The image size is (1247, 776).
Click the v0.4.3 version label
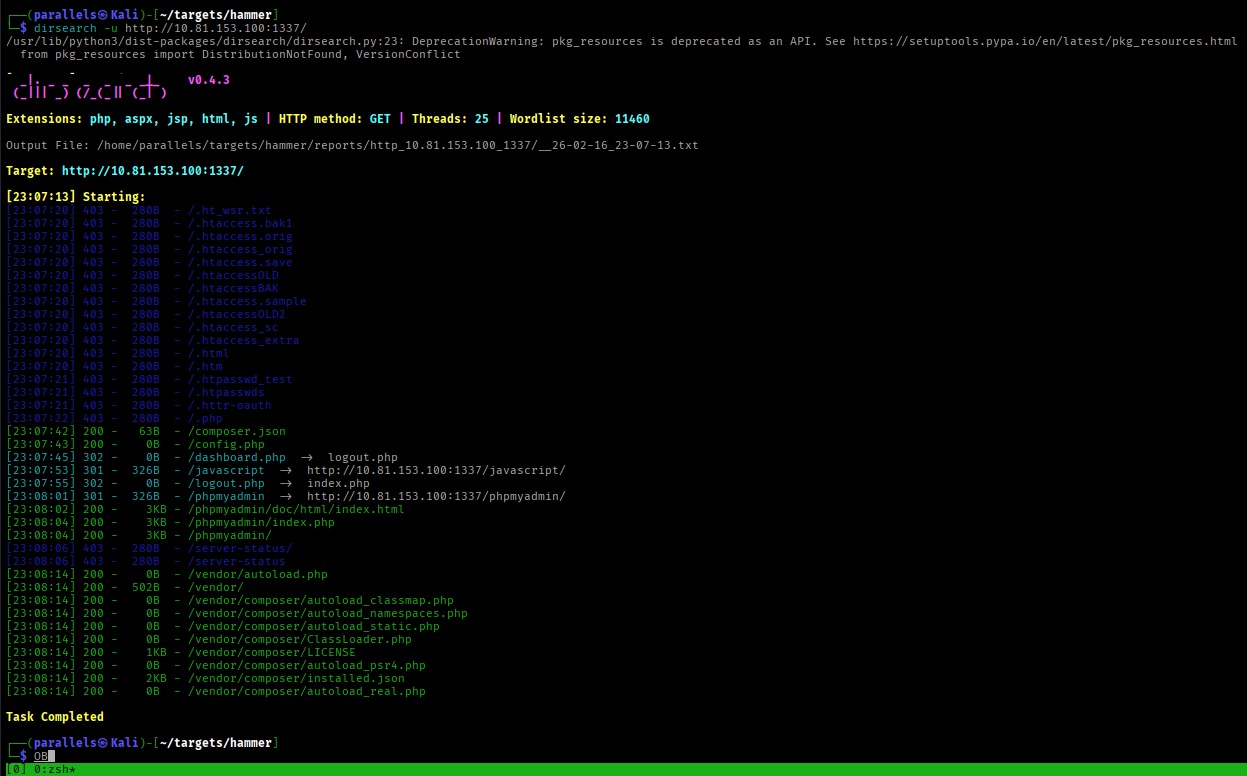coord(209,80)
